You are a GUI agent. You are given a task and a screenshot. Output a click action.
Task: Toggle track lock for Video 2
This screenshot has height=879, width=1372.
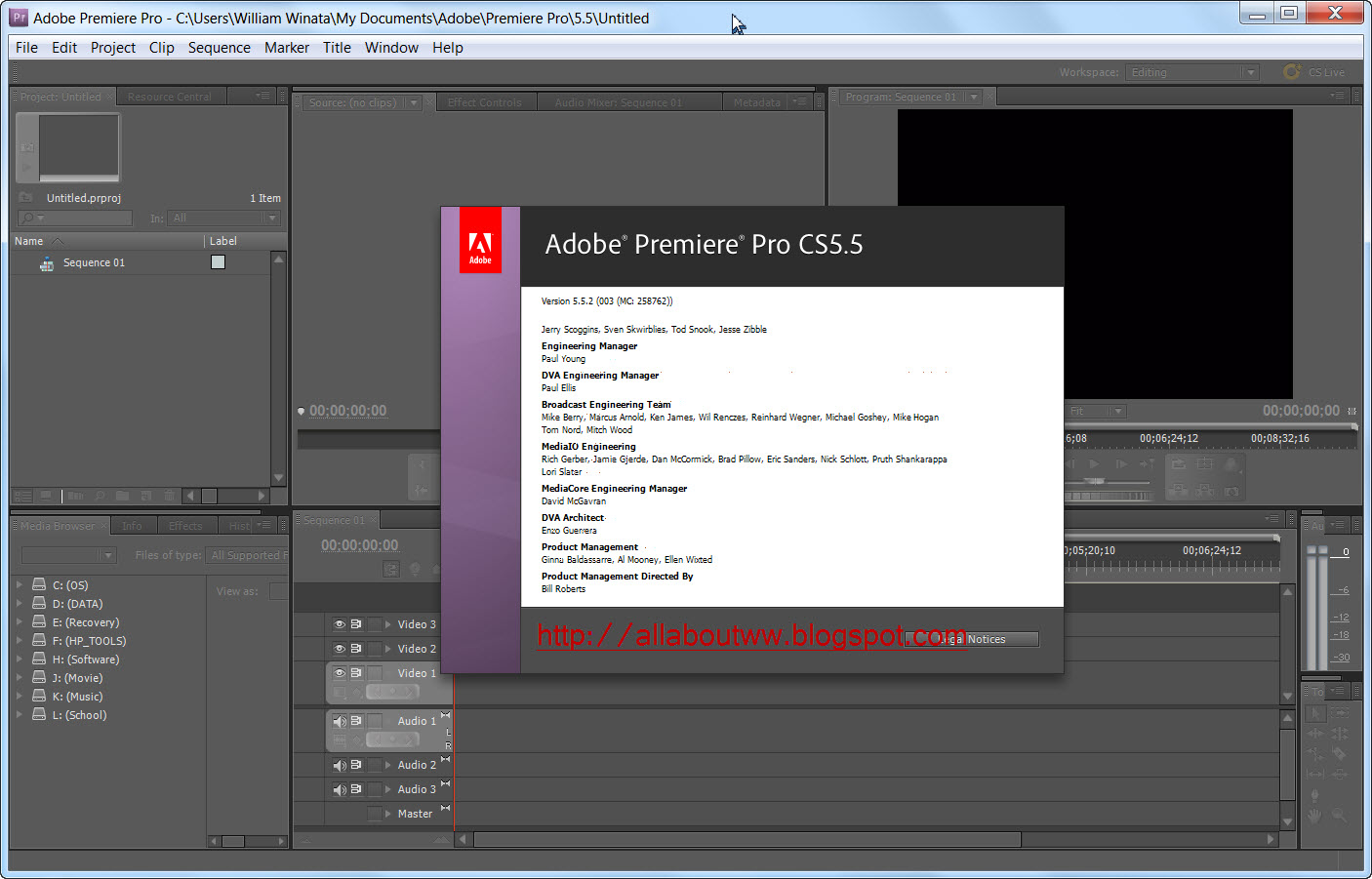tap(375, 649)
